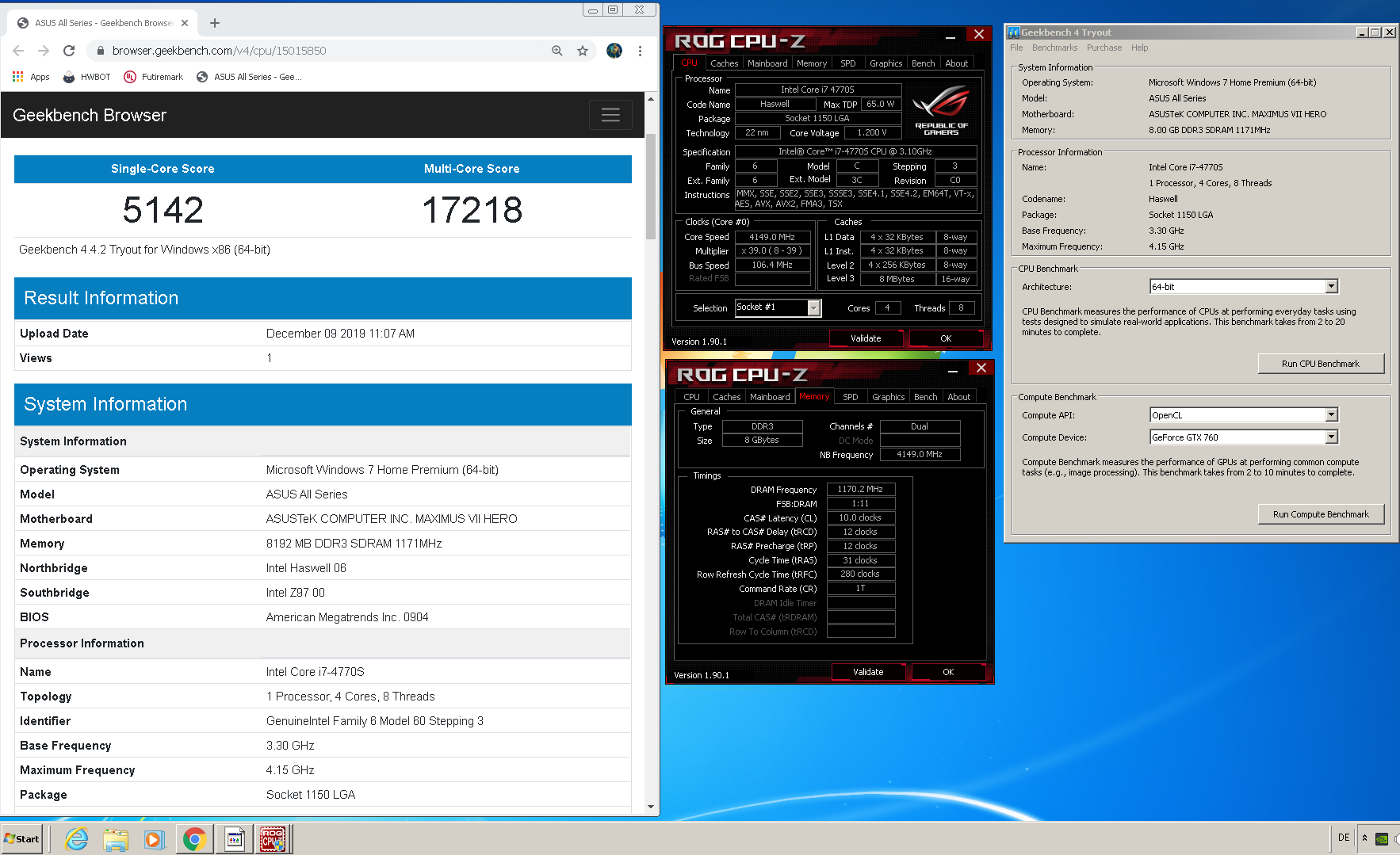Open the Purchase menu in Geekbench 4
The height and width of the screenshot is (855, 1400).
coord(1104,48)
